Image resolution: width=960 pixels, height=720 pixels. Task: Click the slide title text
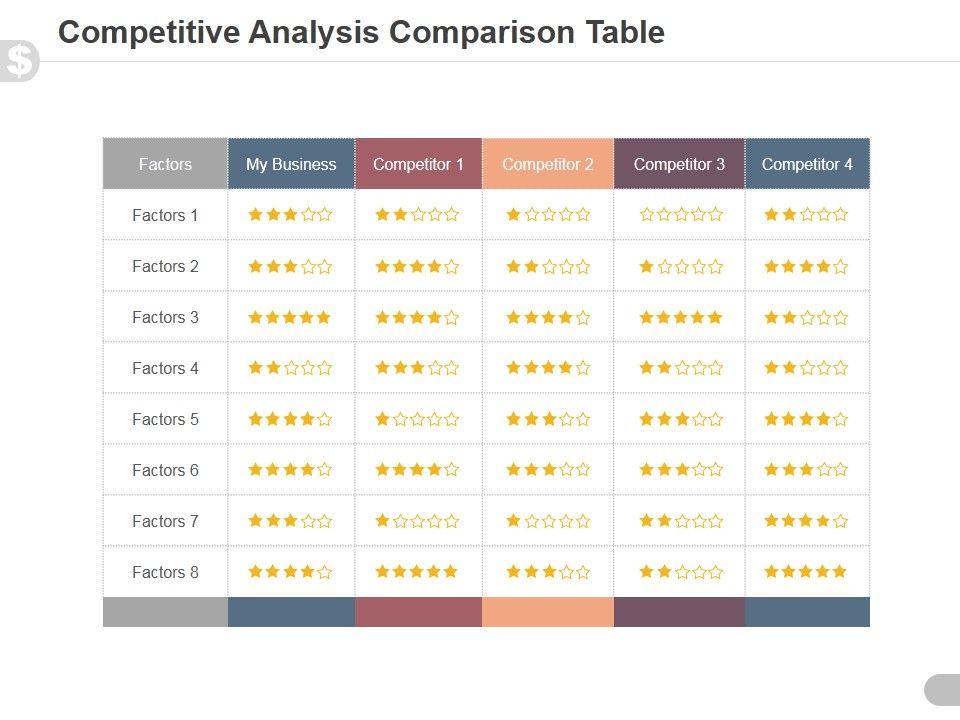click(x=361, y=32)
